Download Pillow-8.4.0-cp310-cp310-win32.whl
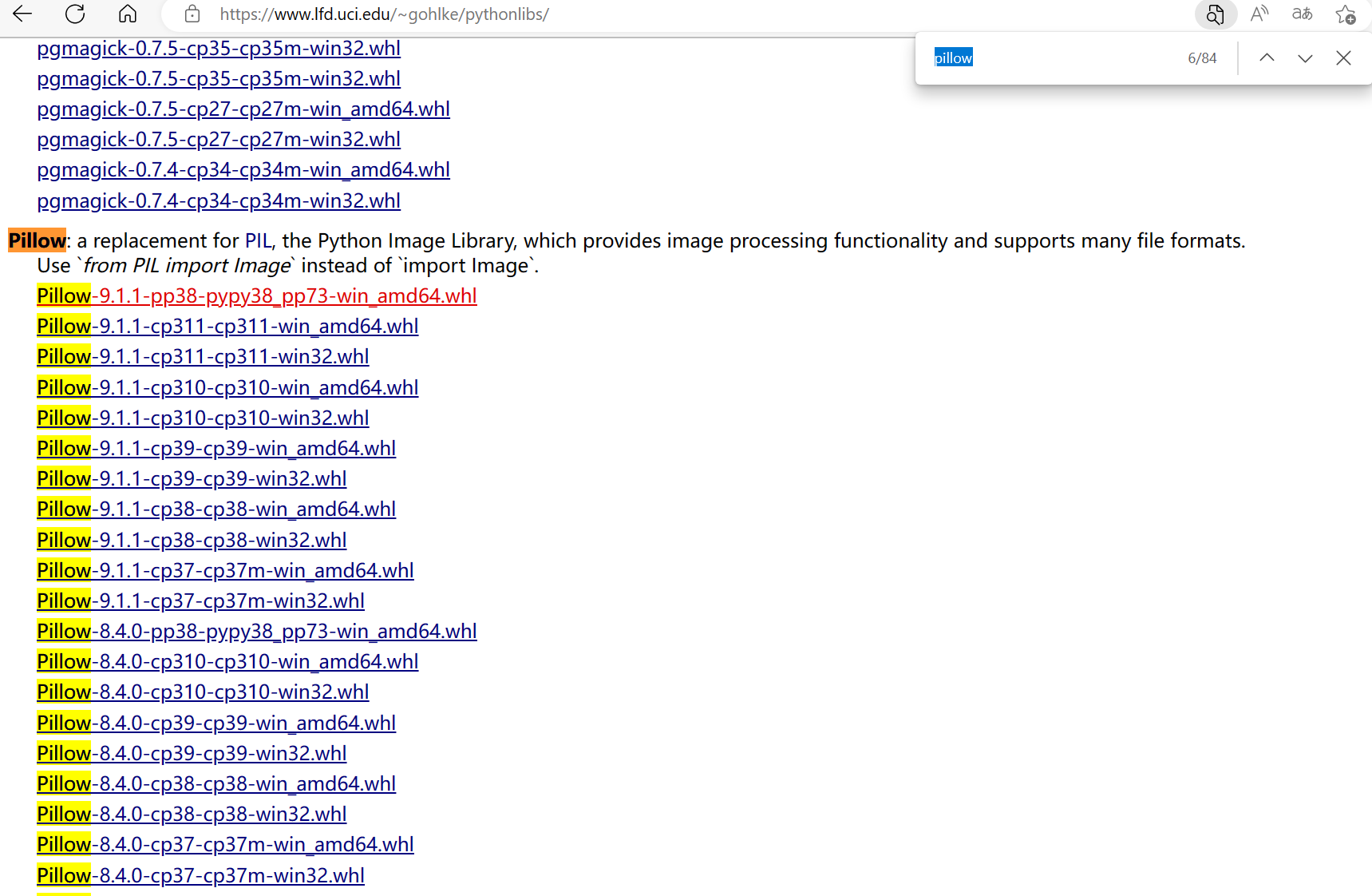 pyautogui.click(x=203, y=692)
